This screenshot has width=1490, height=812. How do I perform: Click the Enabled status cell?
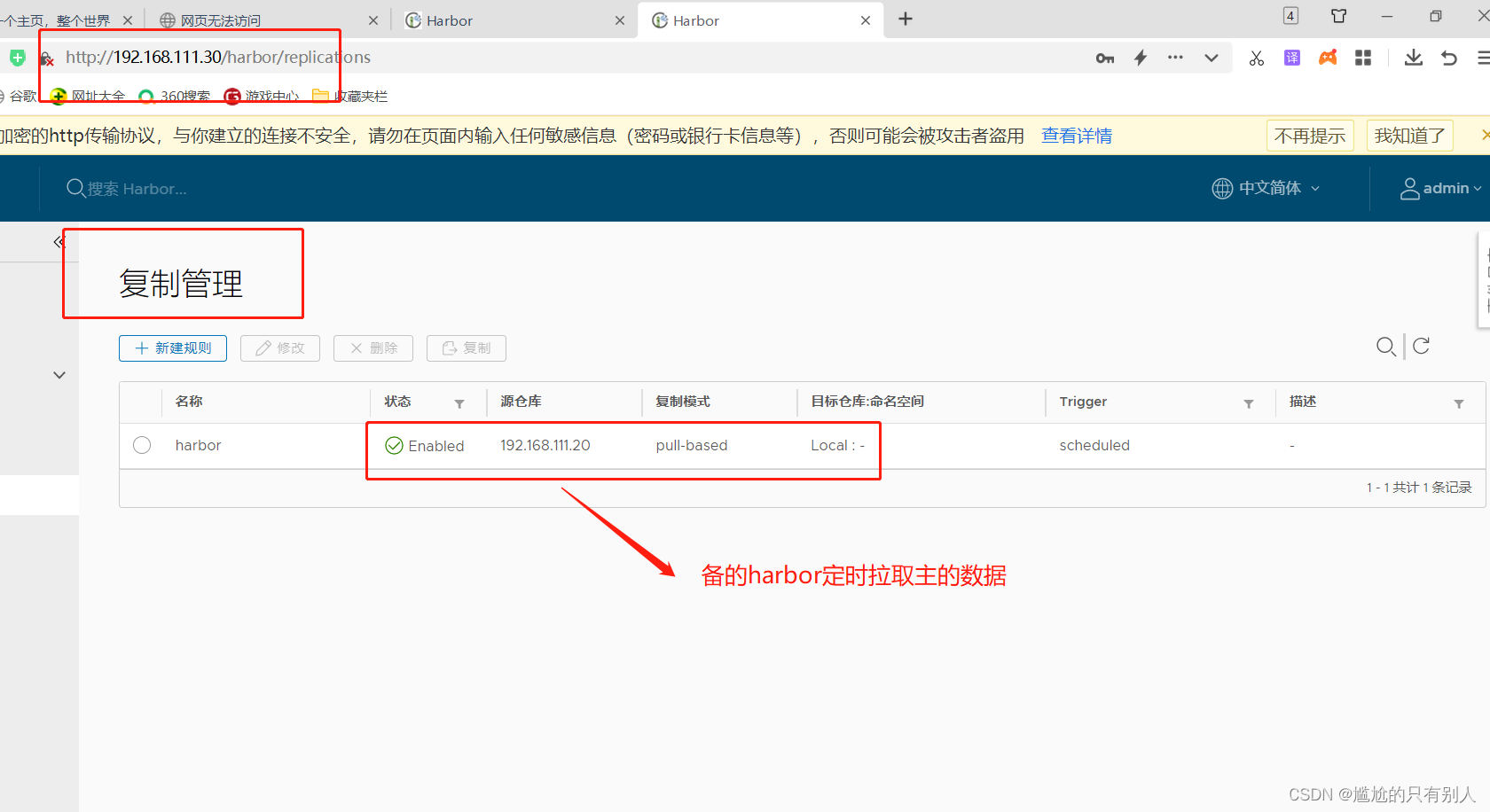(425, 445)
